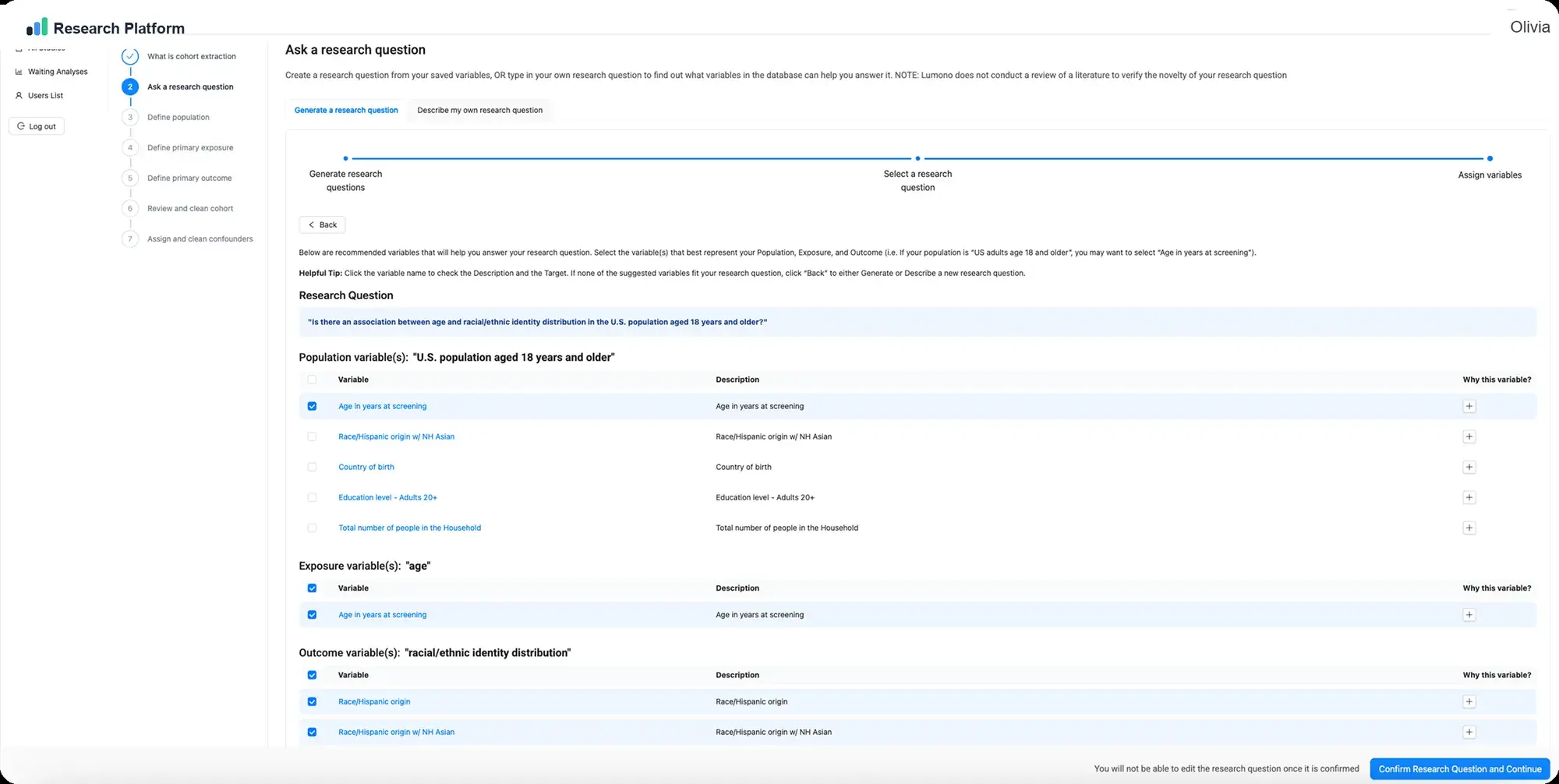Check Race/Hispanic origin w/ NH Asian population checkbox
Image resolution: width=1559 pixels, height=784 pixels.
point(312,436)
